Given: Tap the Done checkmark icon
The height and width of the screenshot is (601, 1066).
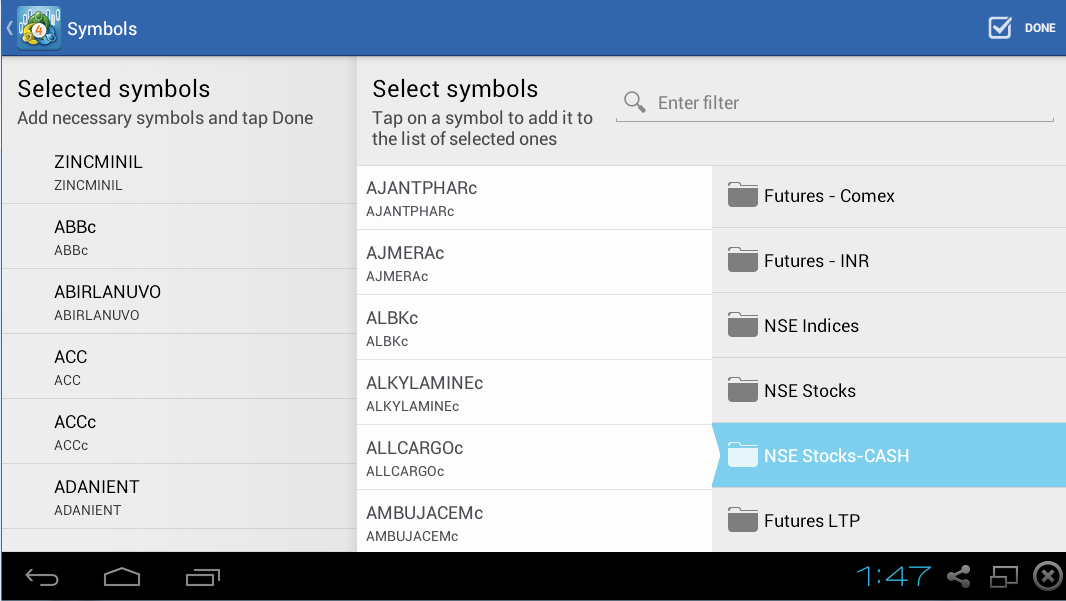Looking at the screenshot, I should [x=999, y=28].
